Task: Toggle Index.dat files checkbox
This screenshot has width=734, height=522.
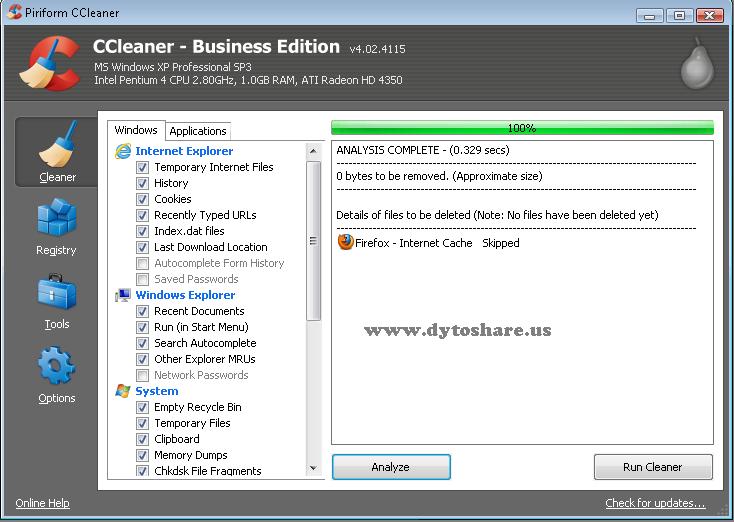Action: pos(142,231)
